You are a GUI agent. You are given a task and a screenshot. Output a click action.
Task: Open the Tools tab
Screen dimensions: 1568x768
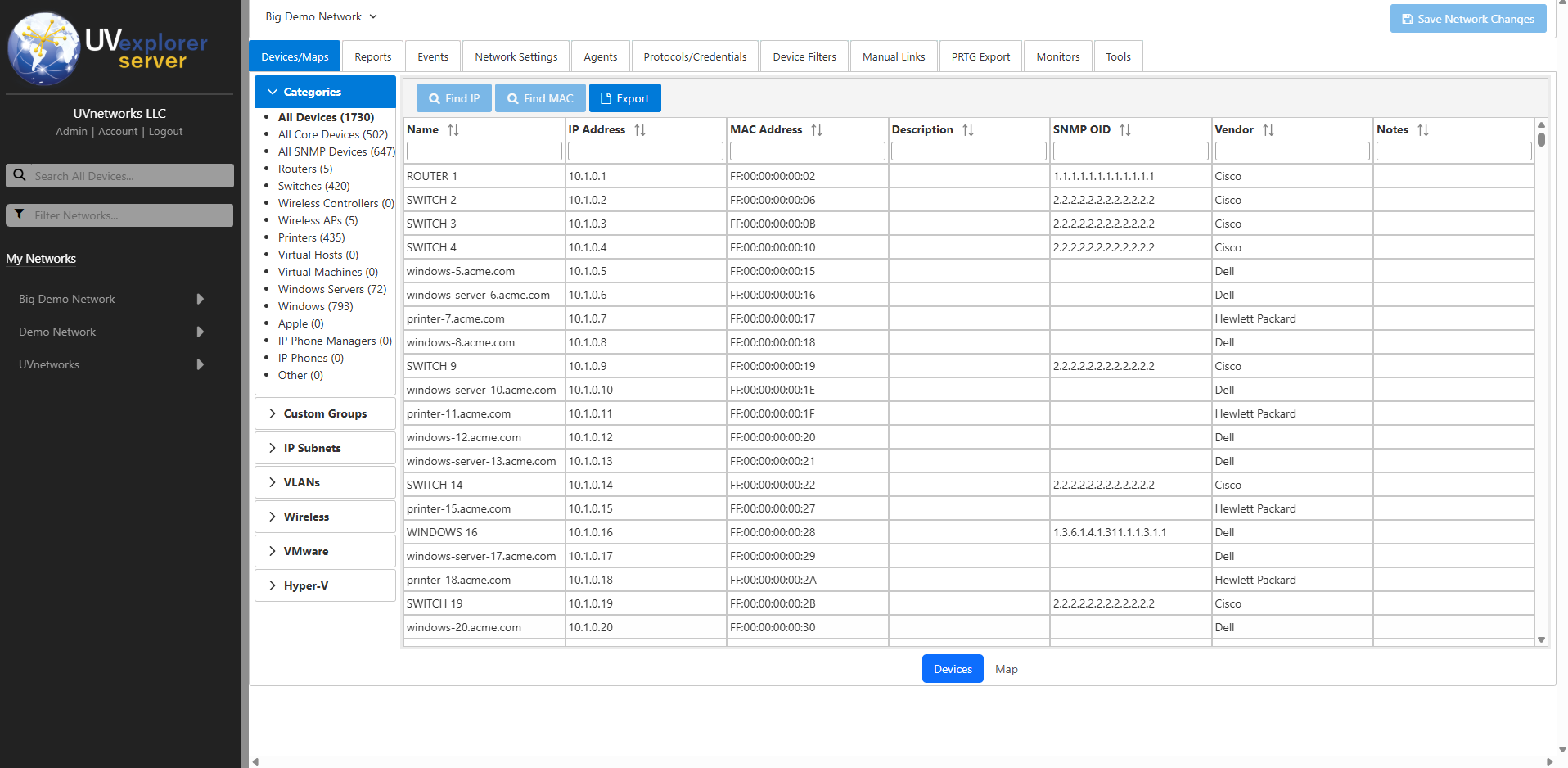(1118, 56)
